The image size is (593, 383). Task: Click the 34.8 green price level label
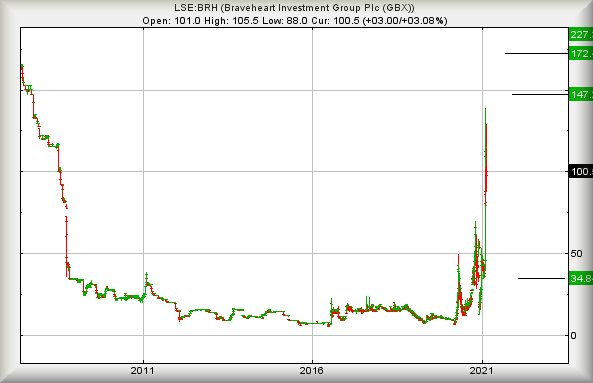581,279
